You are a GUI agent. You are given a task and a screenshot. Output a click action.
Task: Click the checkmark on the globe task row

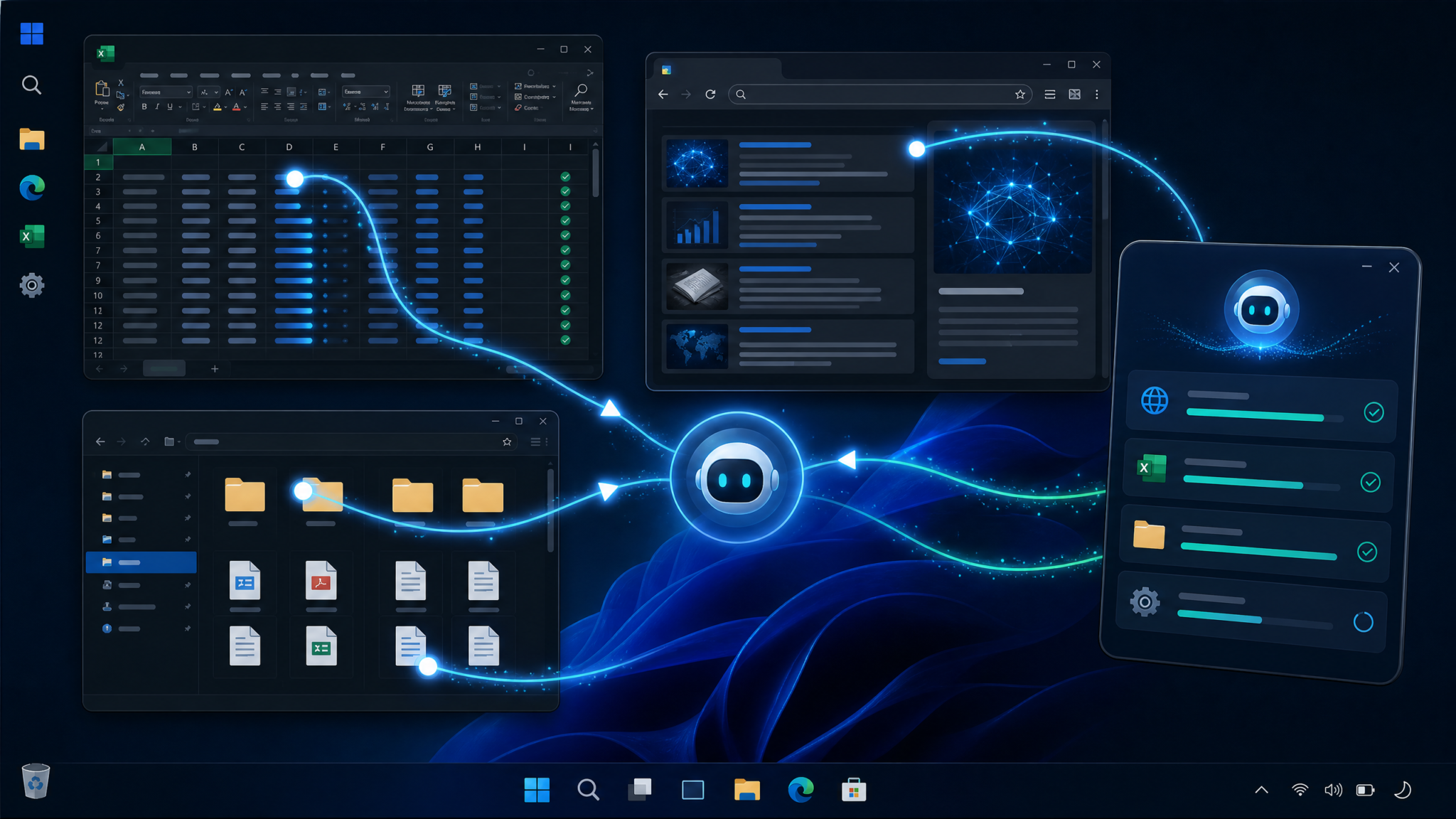1374,412
